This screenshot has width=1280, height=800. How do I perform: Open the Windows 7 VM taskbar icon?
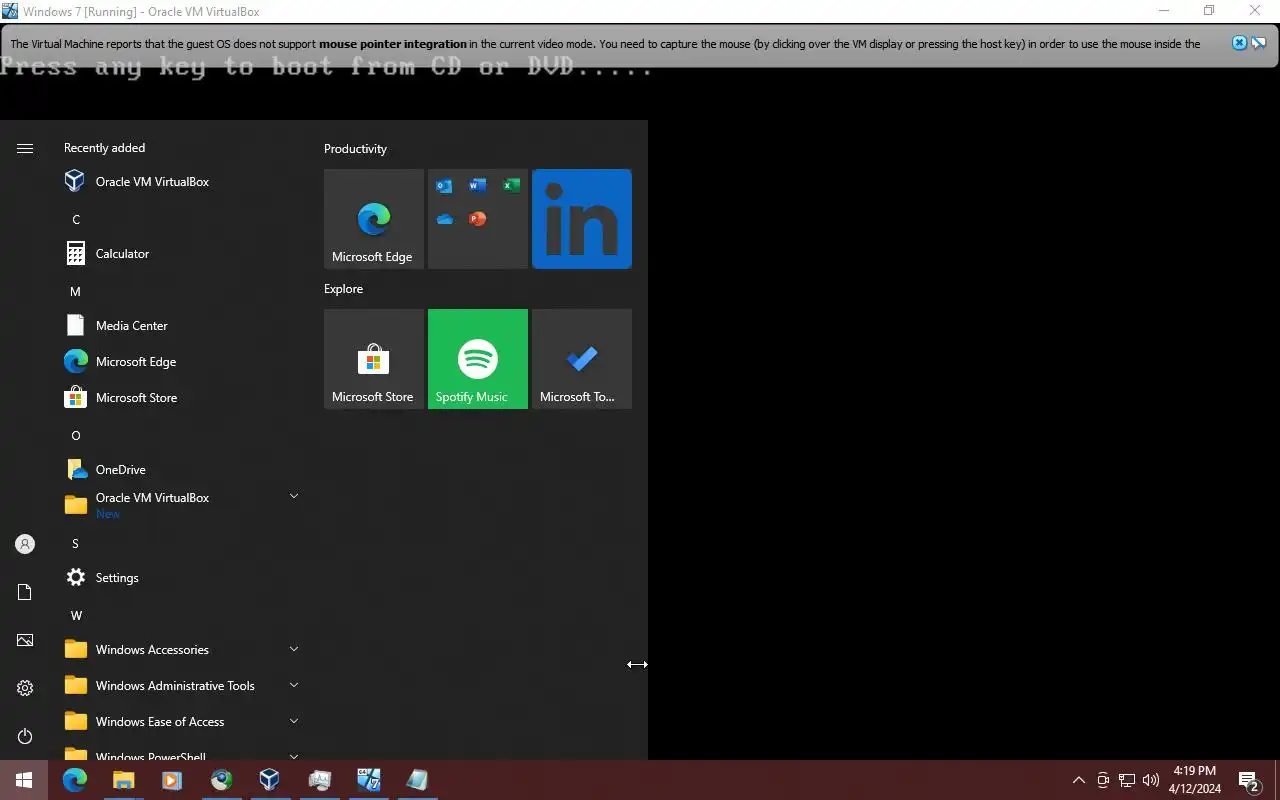368,780
